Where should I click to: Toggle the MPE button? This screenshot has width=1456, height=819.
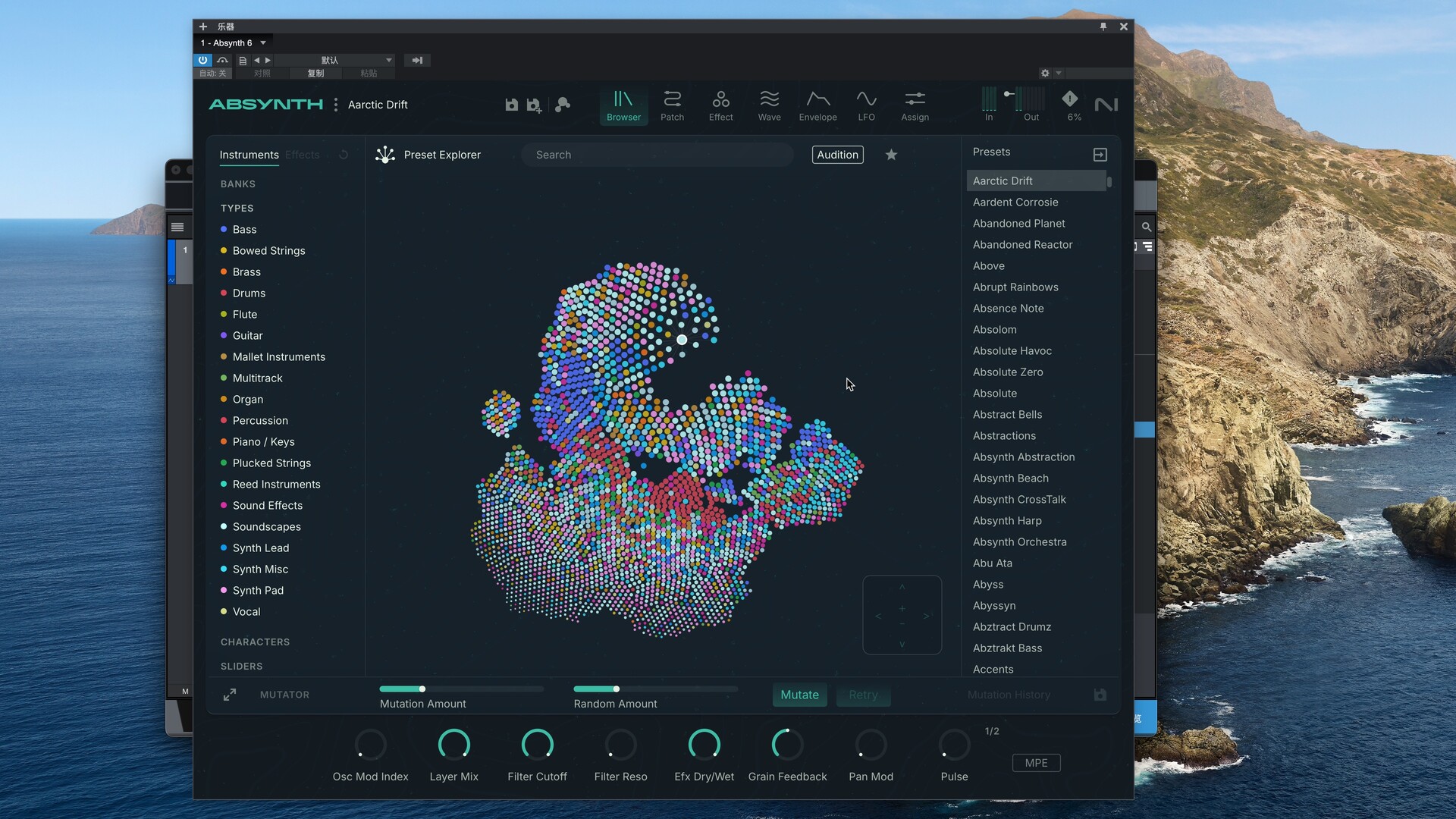pyautogui.click(x=1036, y=763)
